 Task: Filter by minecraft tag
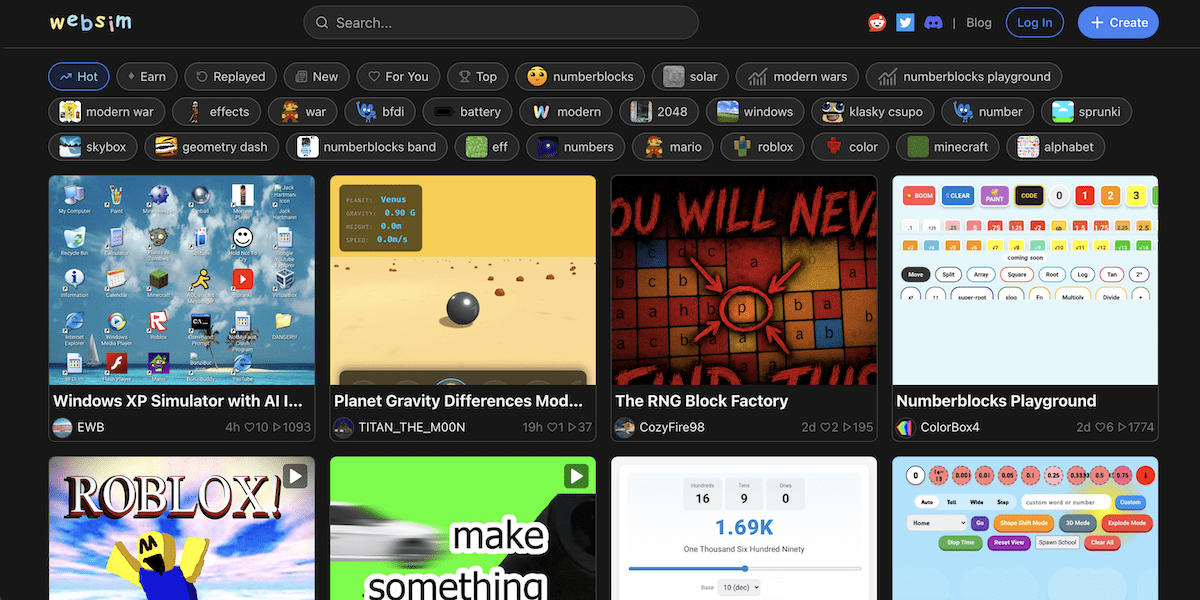948,146
